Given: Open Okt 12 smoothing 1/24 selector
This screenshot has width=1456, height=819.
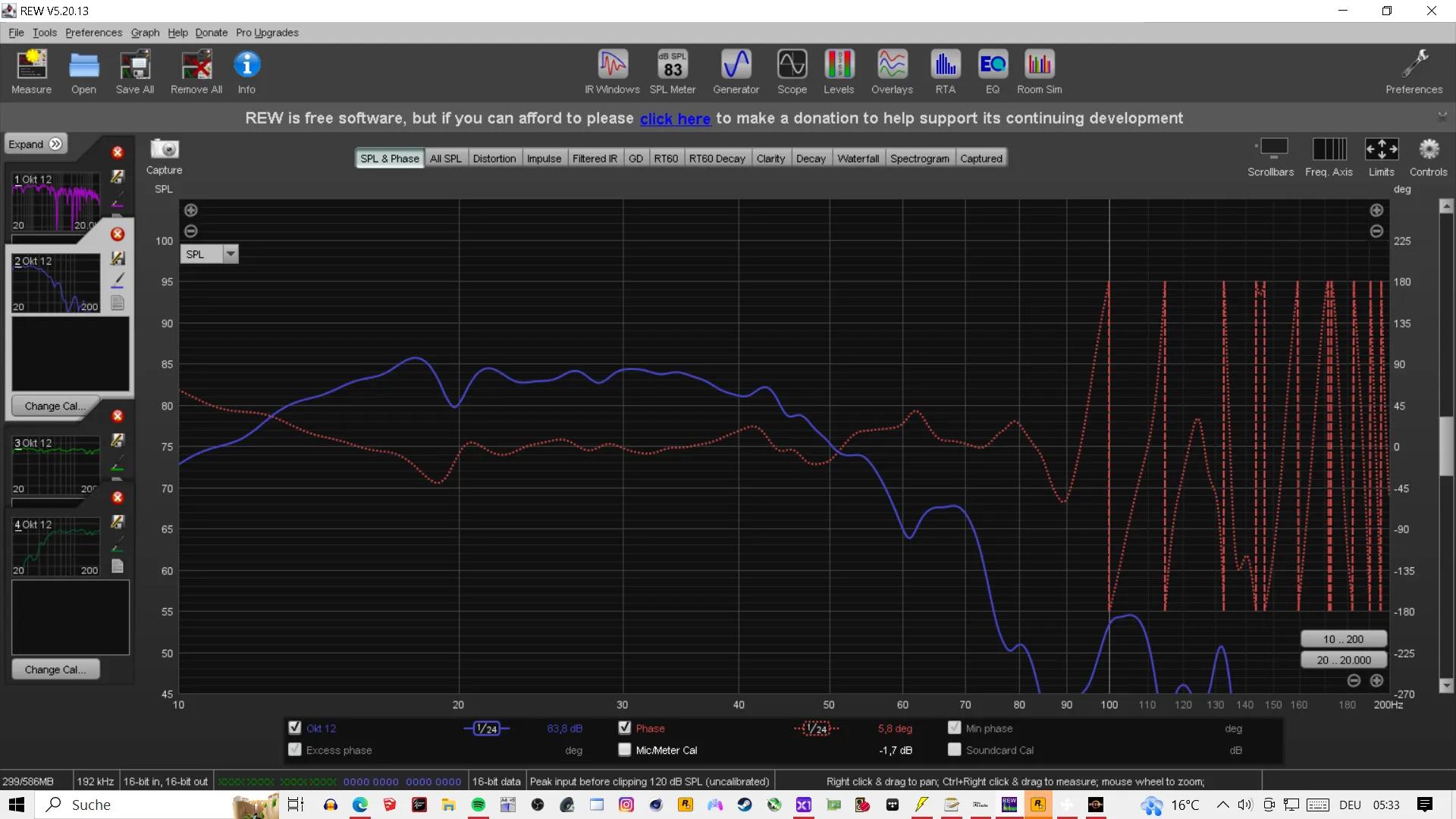Looking at the screenshot, I should point(486,729).
